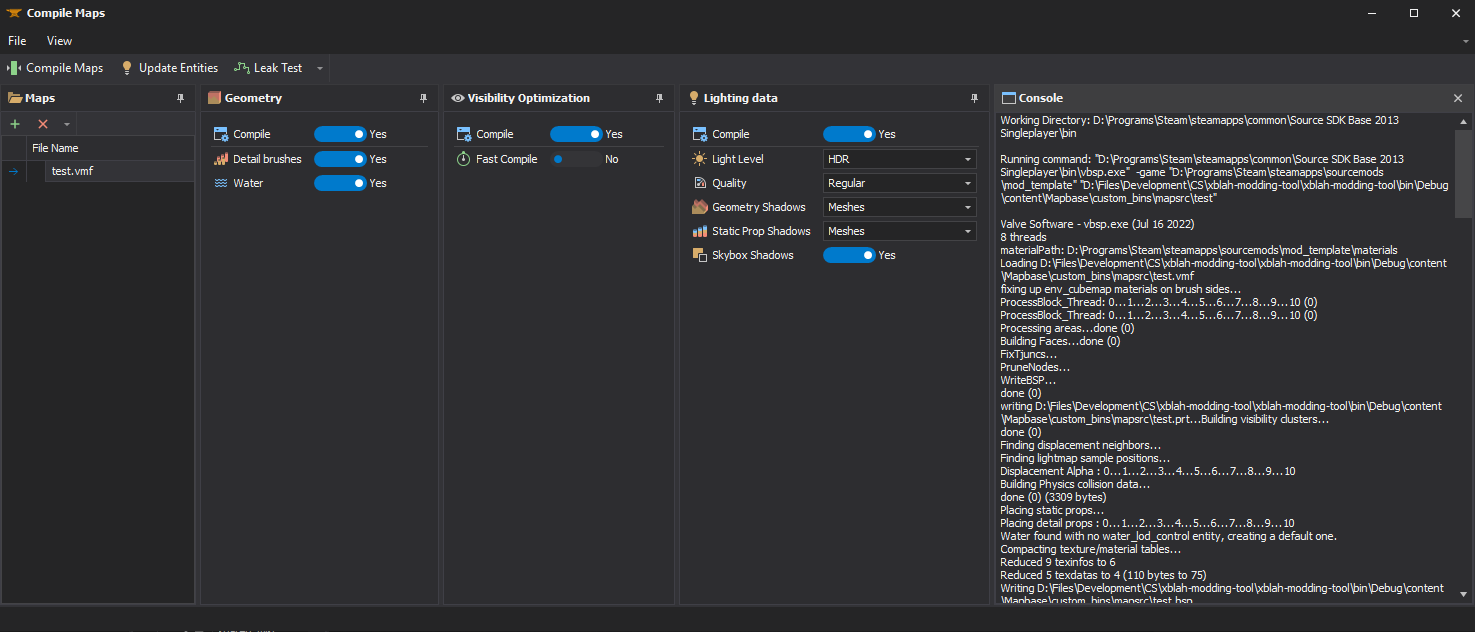
Task: Click the Compile Maps toolbar icon
Action: pyautogui.click(x=12, y=67)
